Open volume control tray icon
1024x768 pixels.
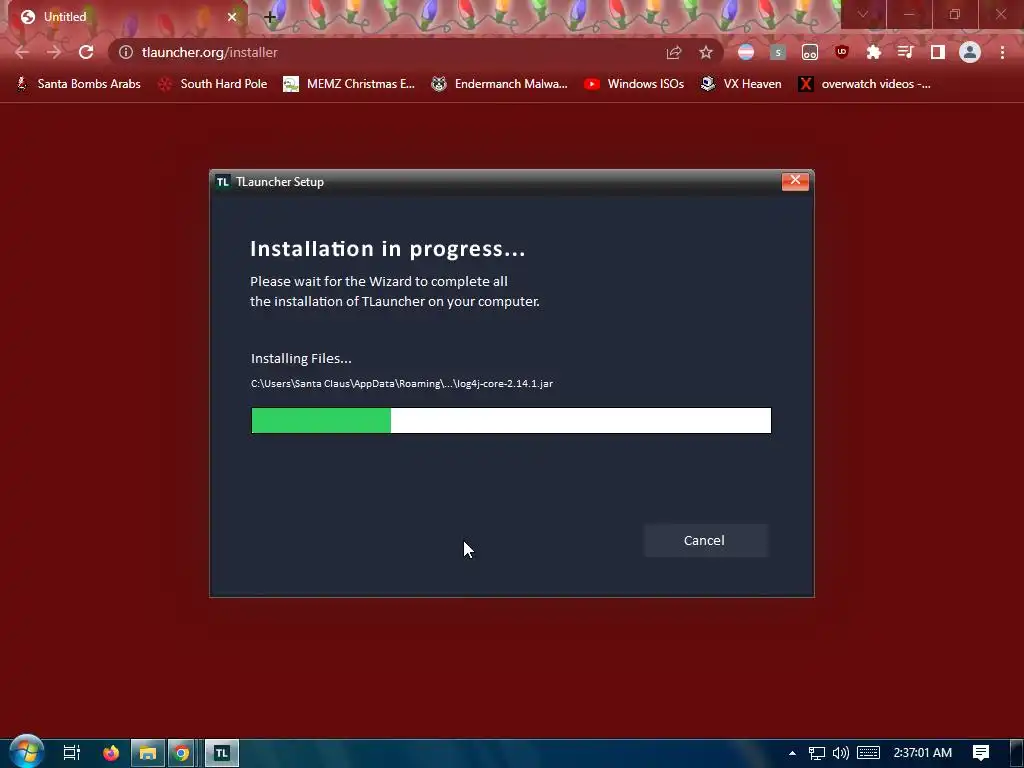840,753
